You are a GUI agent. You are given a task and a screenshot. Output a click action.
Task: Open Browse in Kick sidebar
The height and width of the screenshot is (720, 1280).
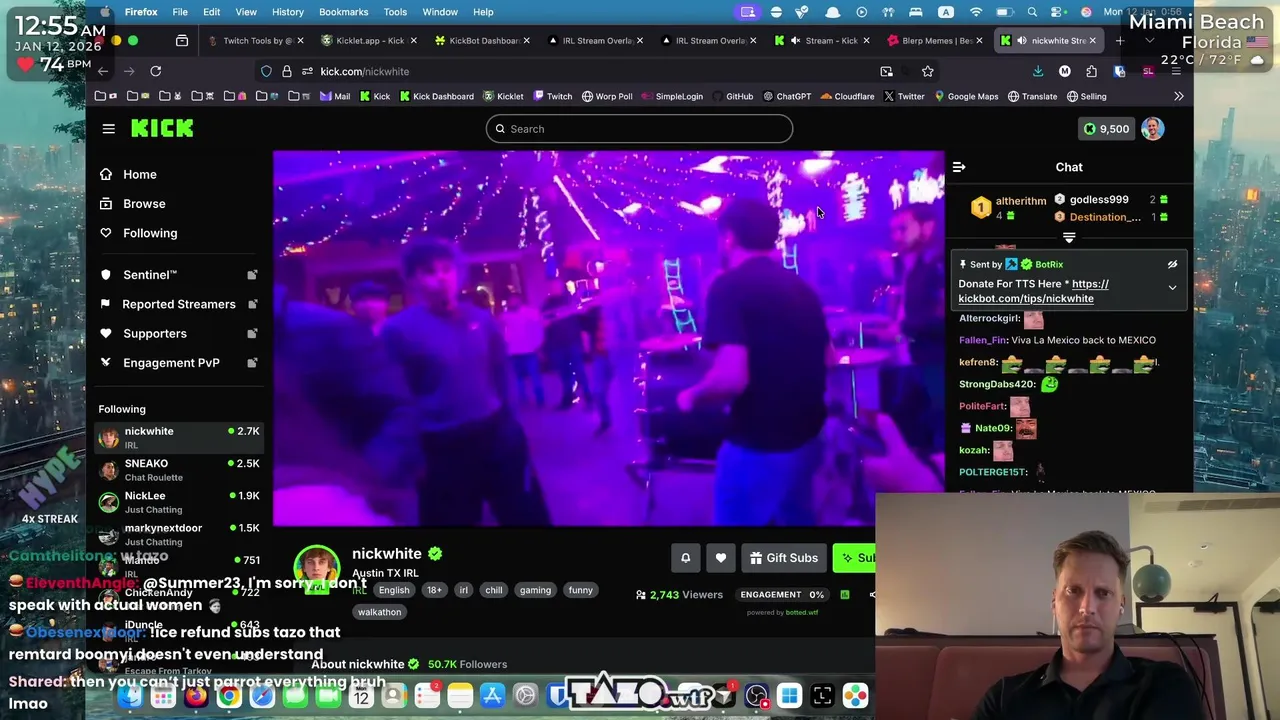(x=144, y=203)
